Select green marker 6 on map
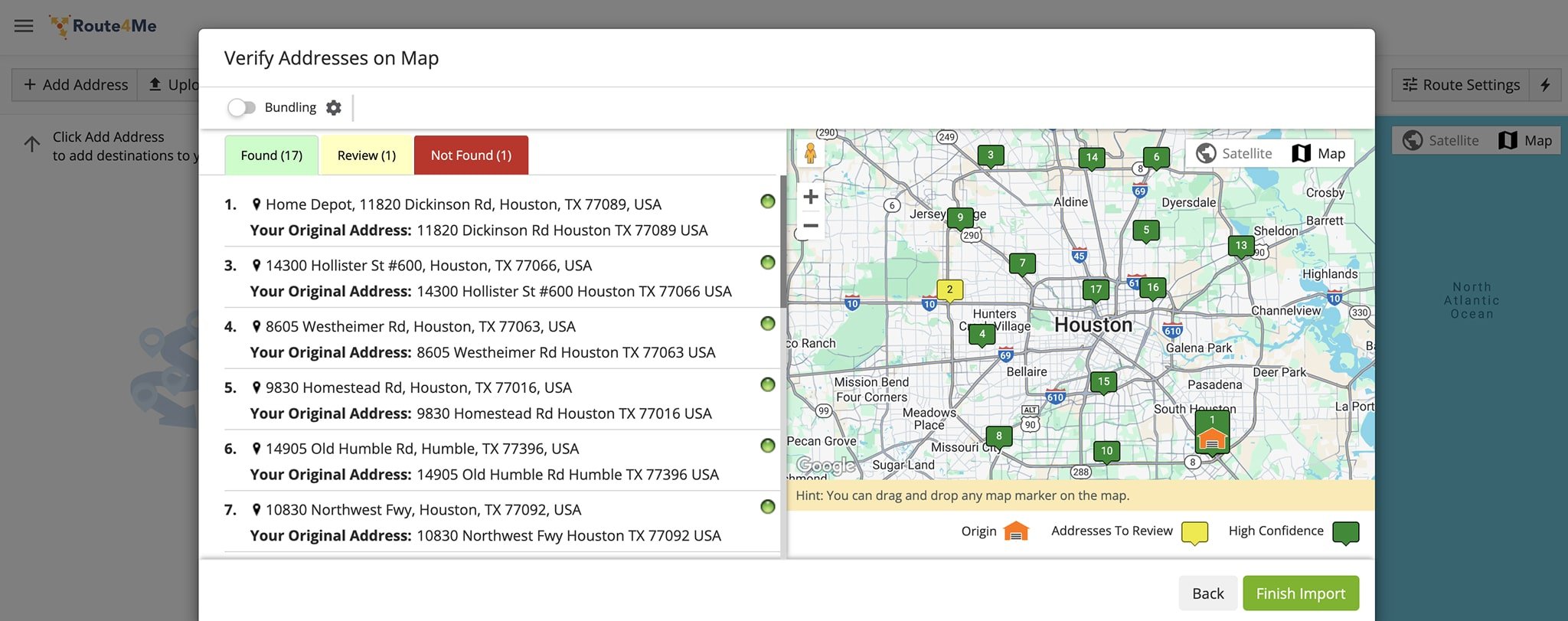 (1156, 159)
